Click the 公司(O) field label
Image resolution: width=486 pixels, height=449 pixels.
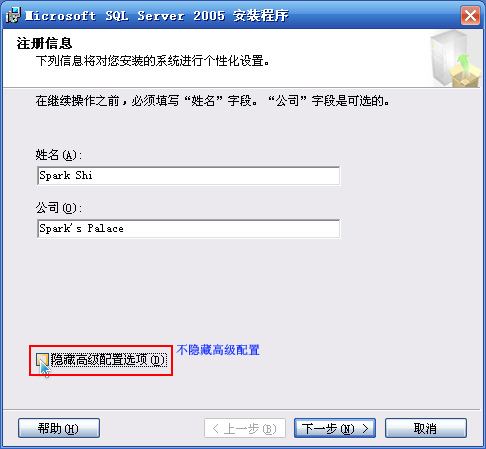(x=59, y=208)
